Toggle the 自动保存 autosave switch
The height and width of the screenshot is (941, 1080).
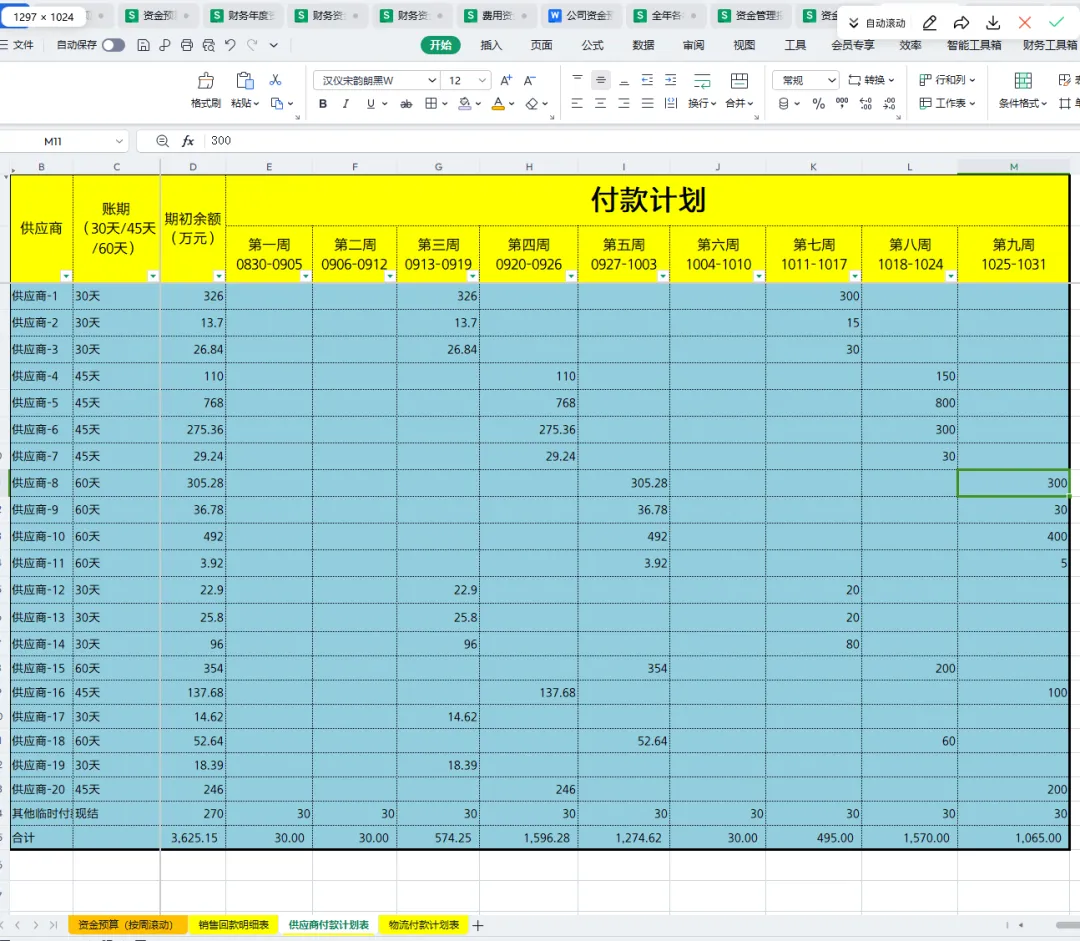(x=114, y=45)
